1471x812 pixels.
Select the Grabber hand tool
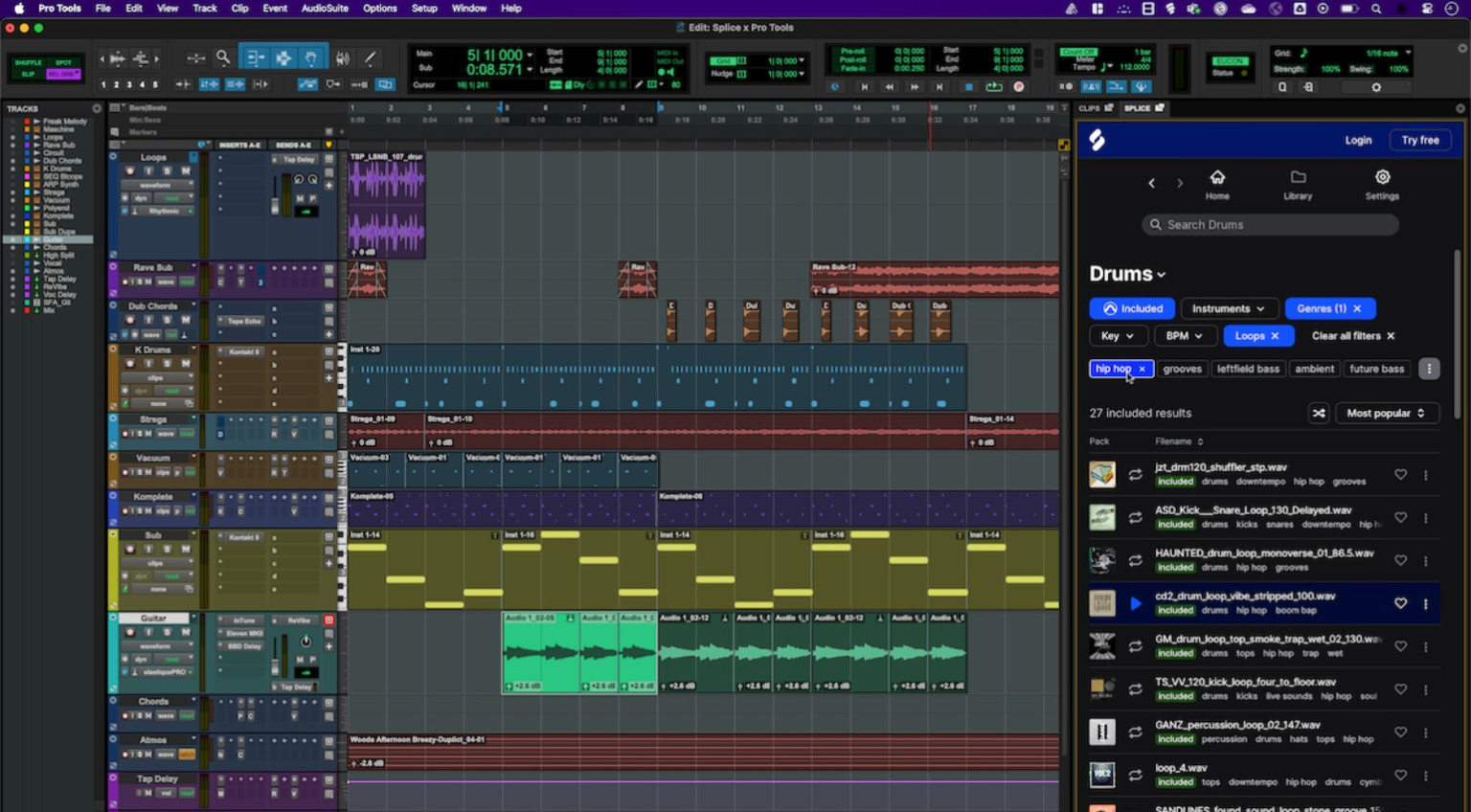point(311,56)
